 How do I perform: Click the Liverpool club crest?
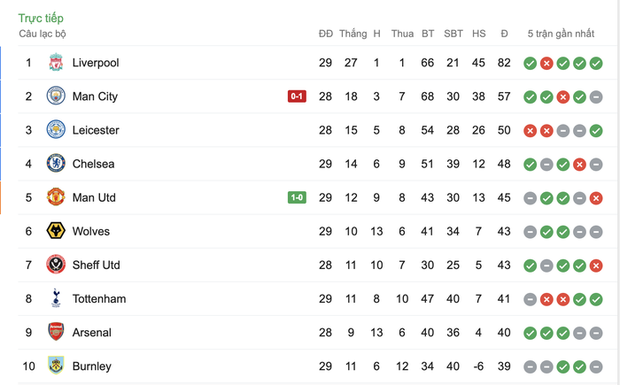tap(56, 62)
